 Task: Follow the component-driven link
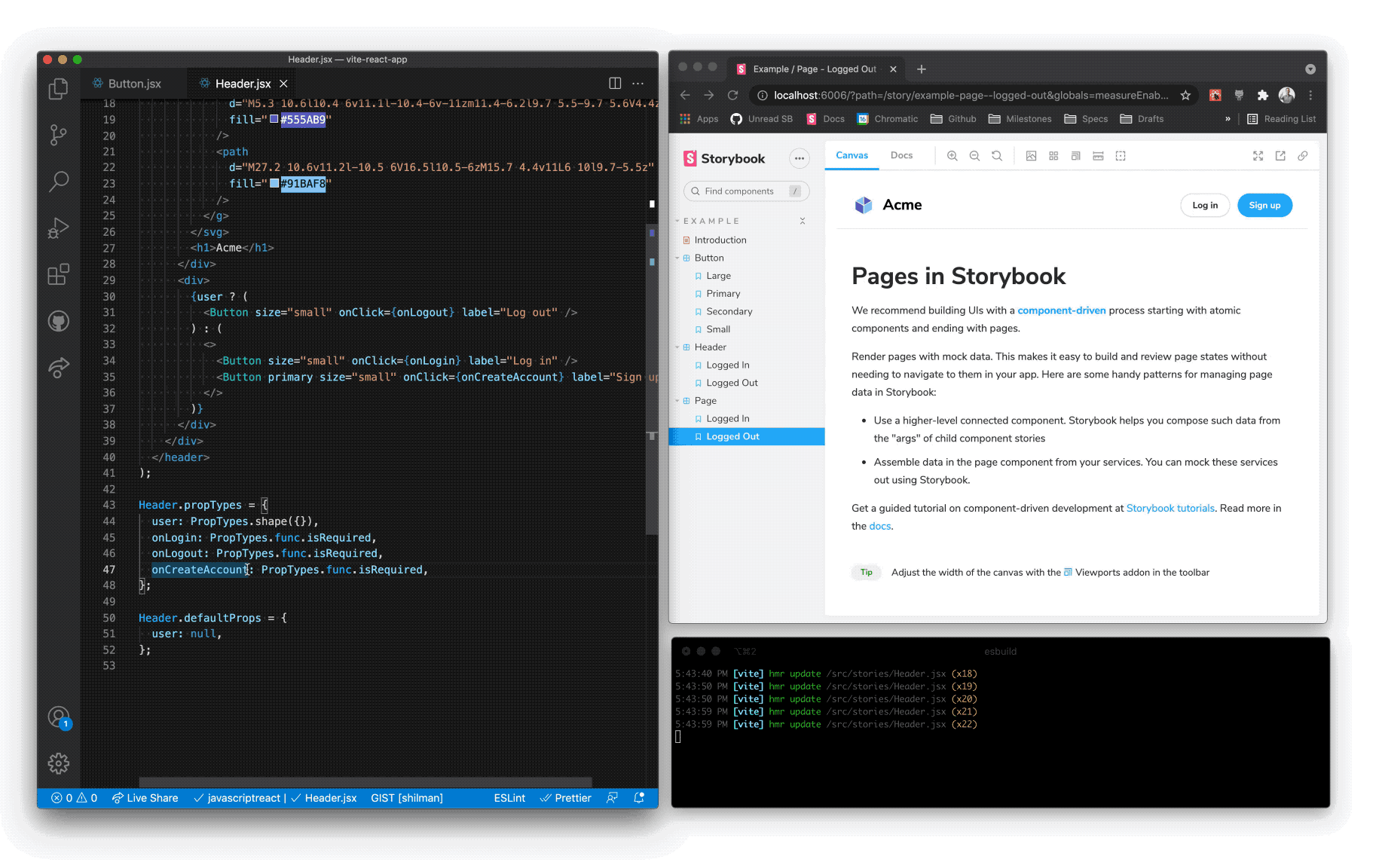pyautogui.click(x=1062, y=310)
